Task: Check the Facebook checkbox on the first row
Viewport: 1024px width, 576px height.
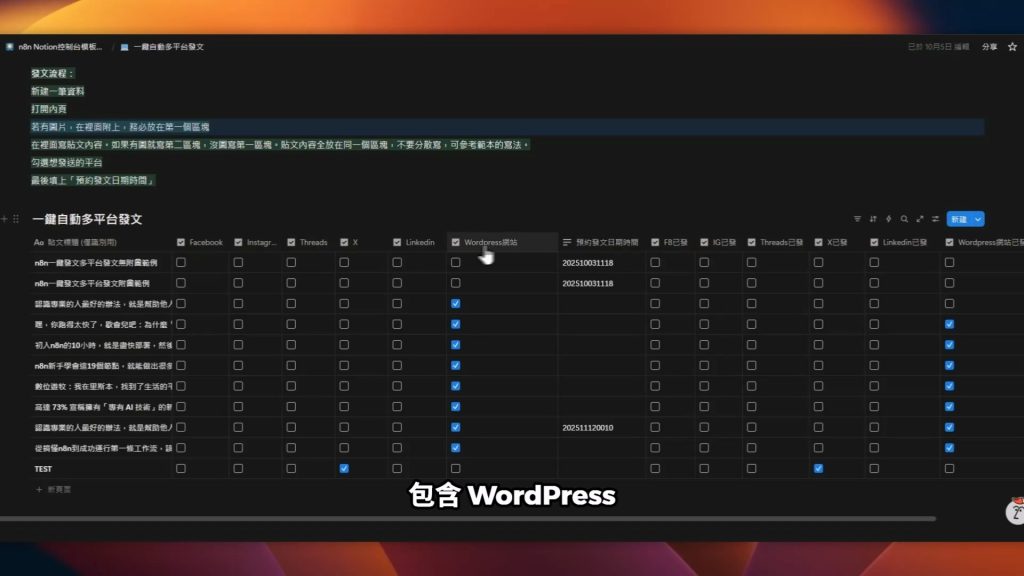Action: click(181, 262)
